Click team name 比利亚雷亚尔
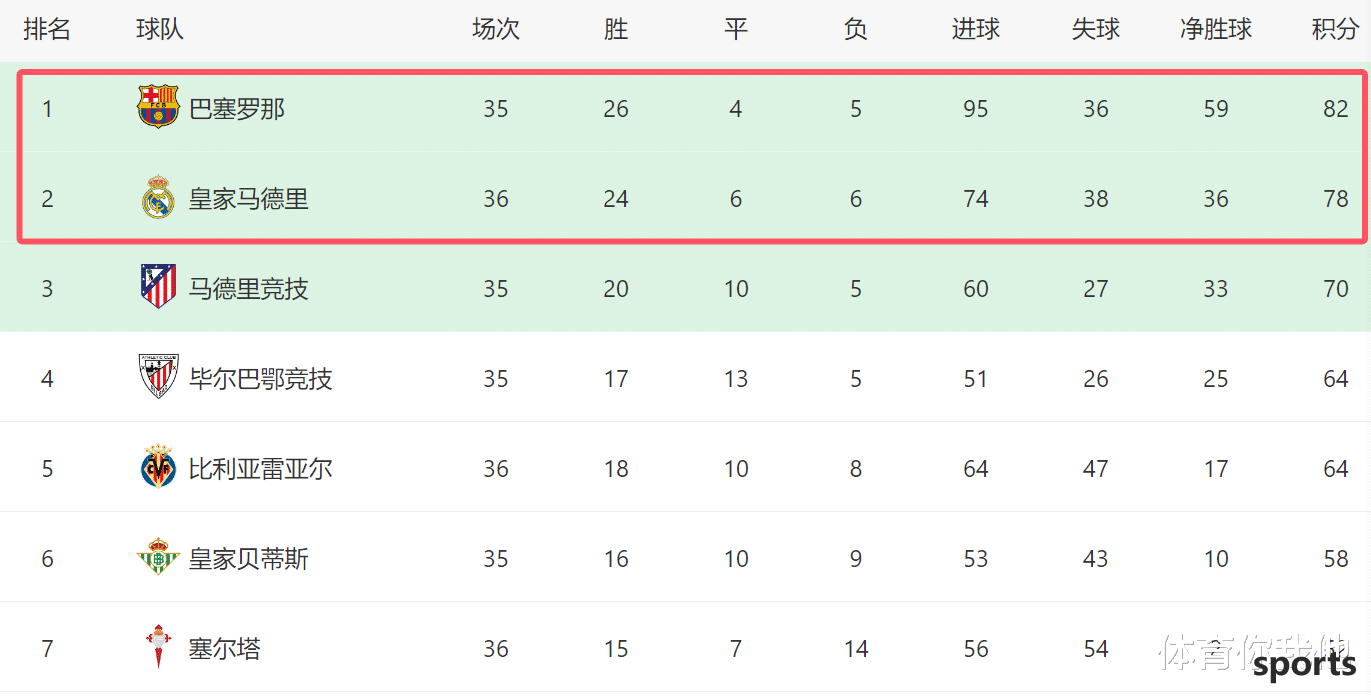The height and width of the screenshot is (696, 1371). (261, 468)
